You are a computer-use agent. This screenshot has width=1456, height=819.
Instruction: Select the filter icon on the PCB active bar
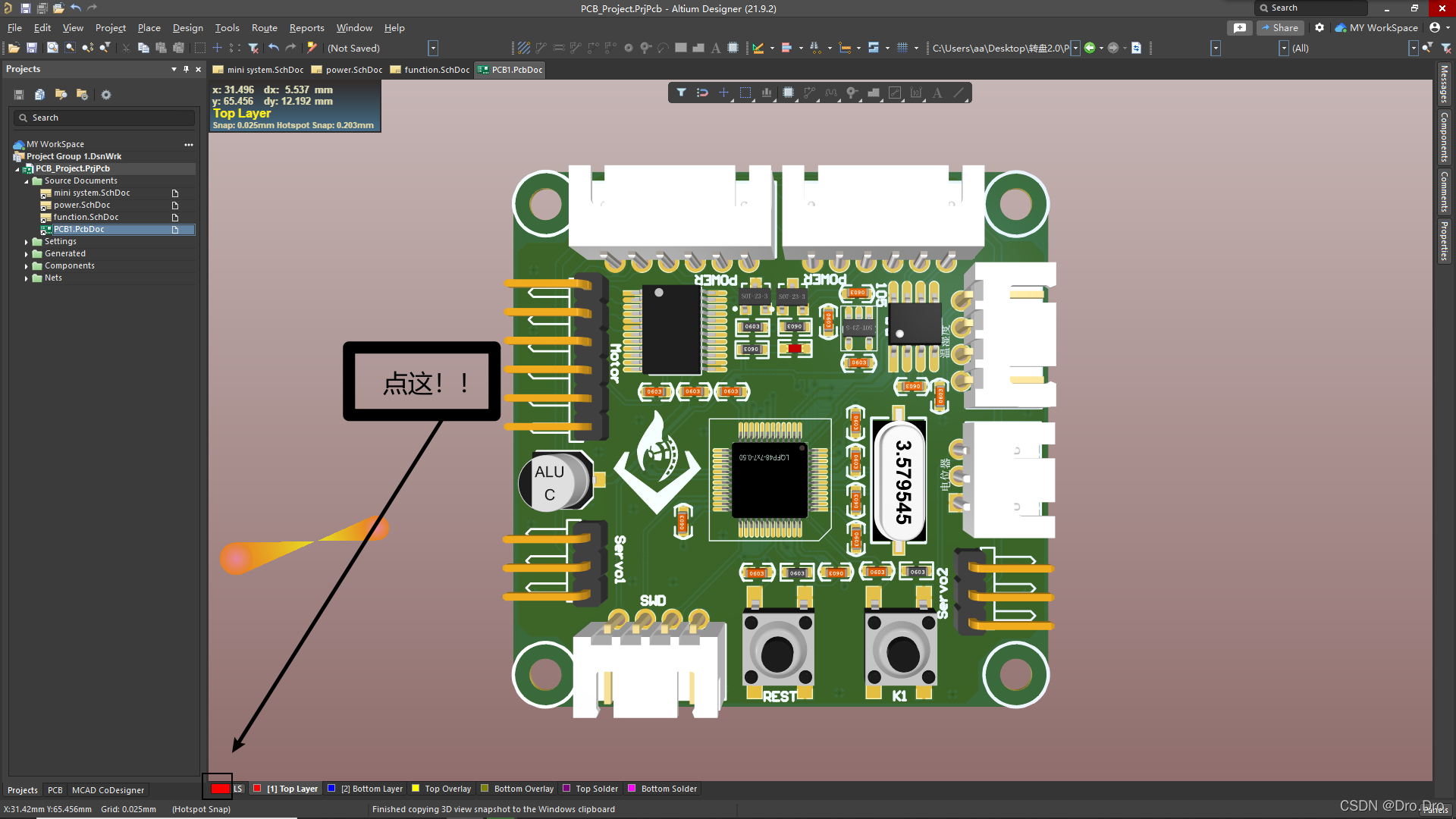(681, 93)
